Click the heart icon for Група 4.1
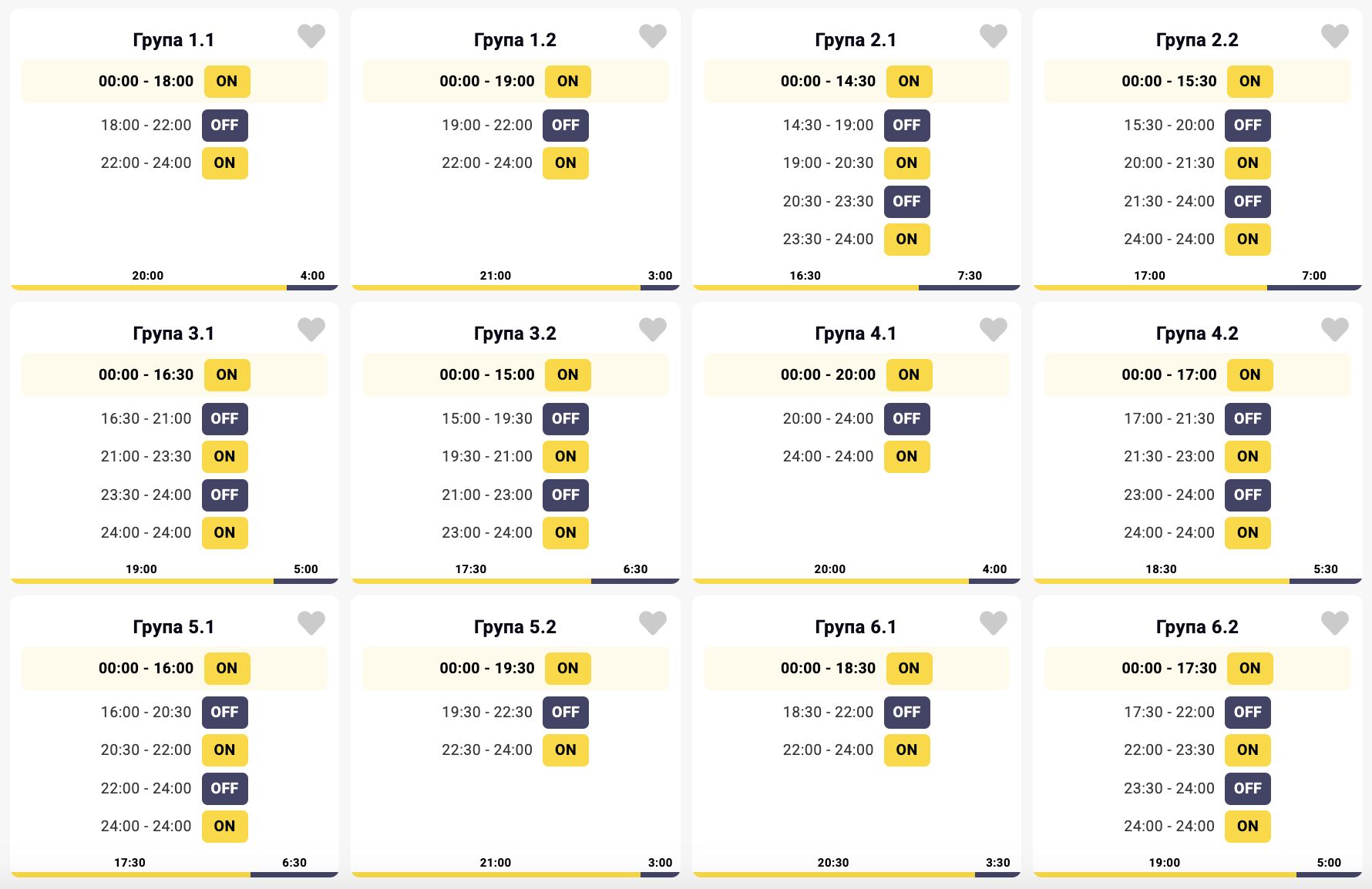Viewport: 1372px width, 889px height. pyautogui.click(x=993, y=329)
